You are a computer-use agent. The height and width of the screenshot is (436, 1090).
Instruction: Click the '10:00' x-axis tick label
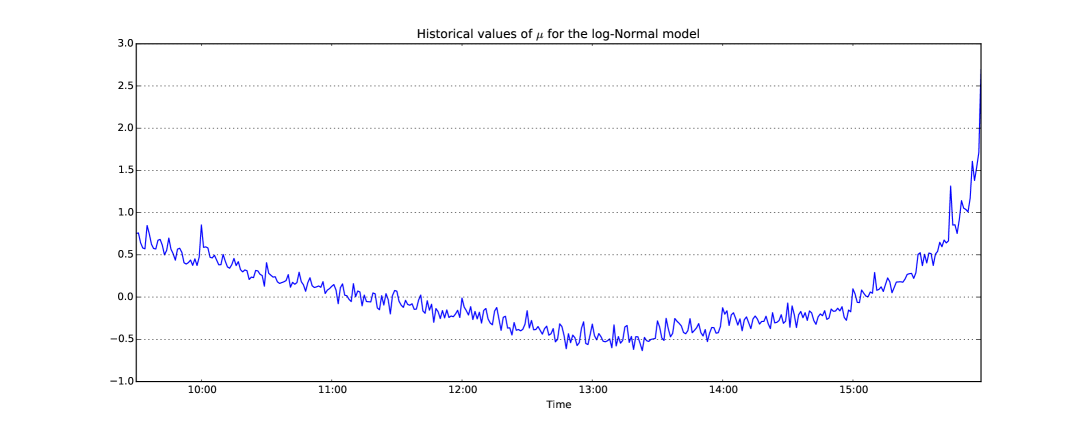click(x=202, y=391)
